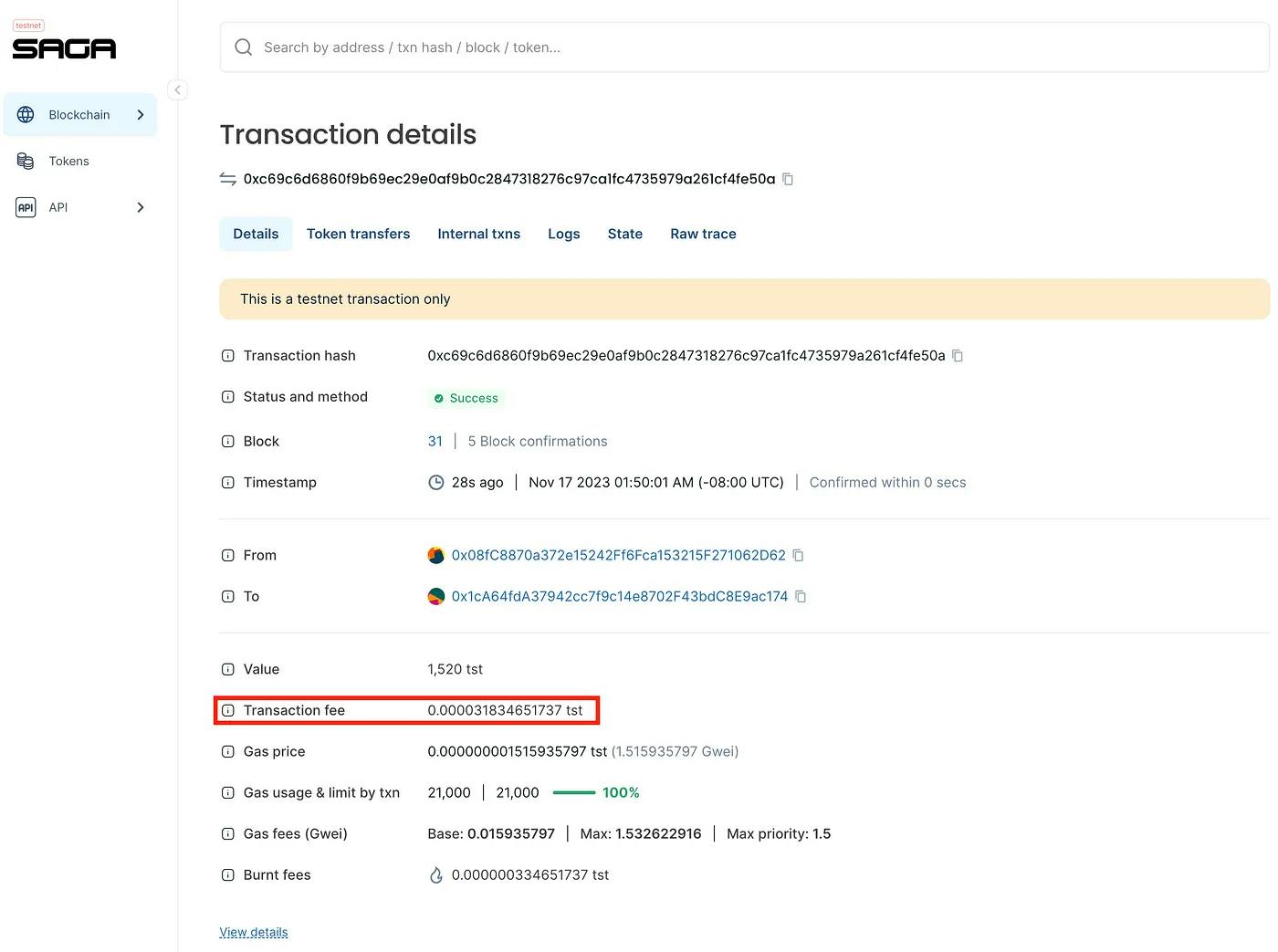Click the search magnifier icon
This screenshot has height=952, width=1278.
243,47
